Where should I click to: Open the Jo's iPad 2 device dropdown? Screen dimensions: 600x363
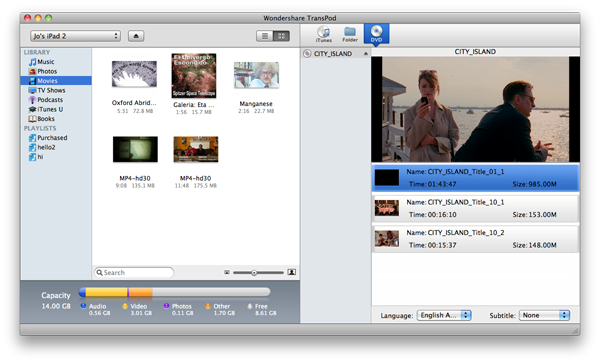75,36
